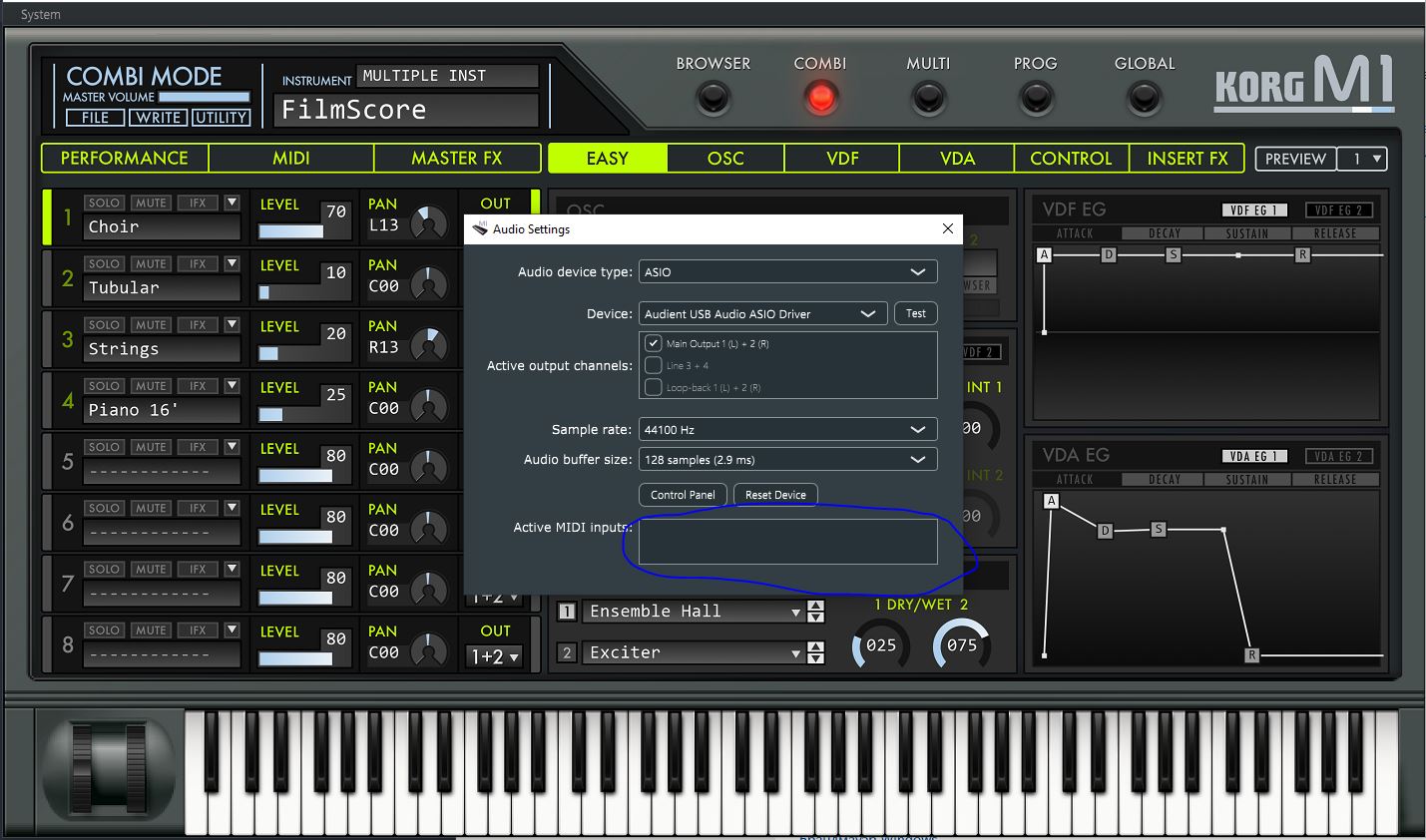Toggle effect slot 2 on/off button
Viewport: 1426px width, 840px height.
567,652
